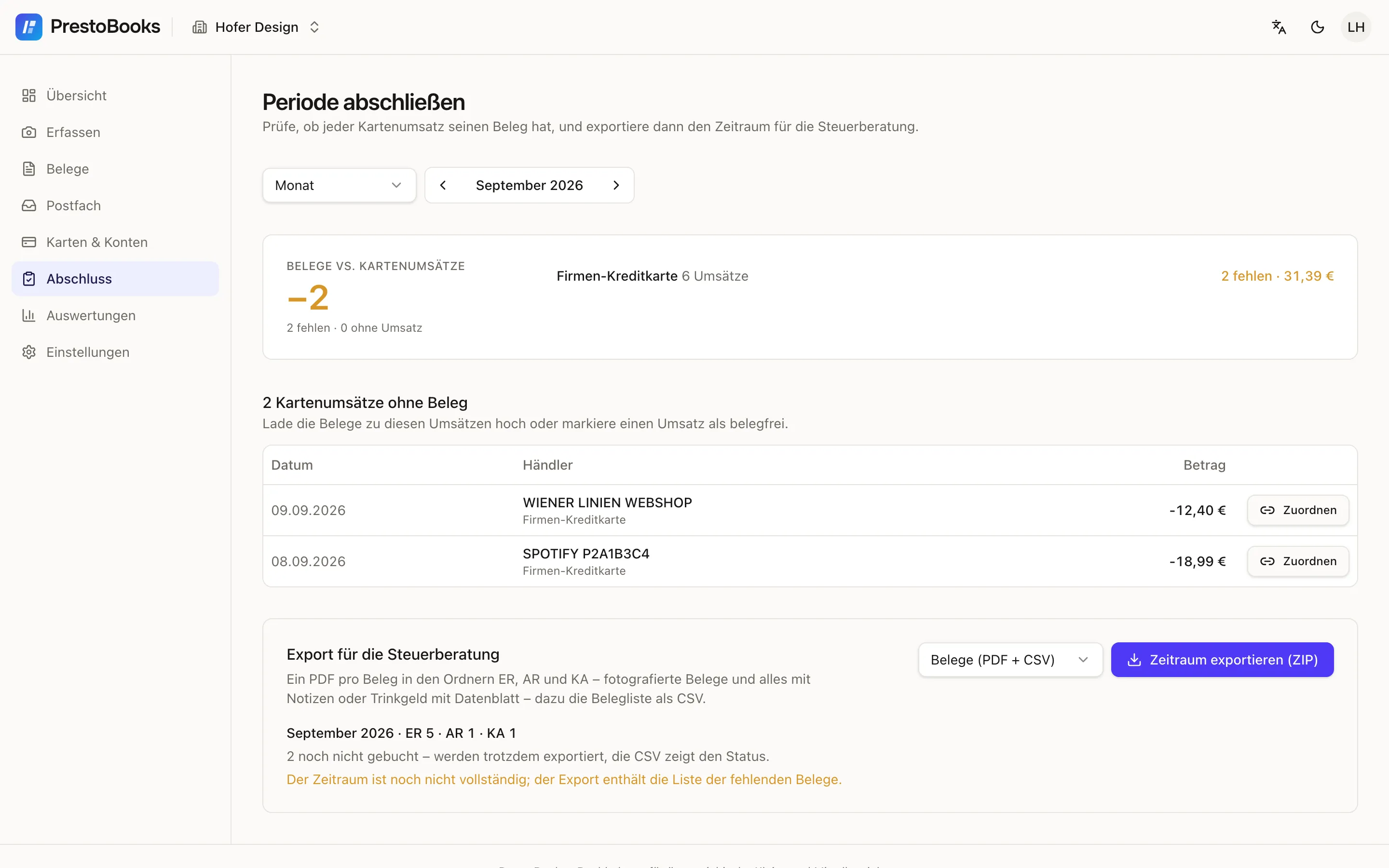Viewport: 1389px width, 868px height.
Task: Click the Datum column header
Action: 292,465
